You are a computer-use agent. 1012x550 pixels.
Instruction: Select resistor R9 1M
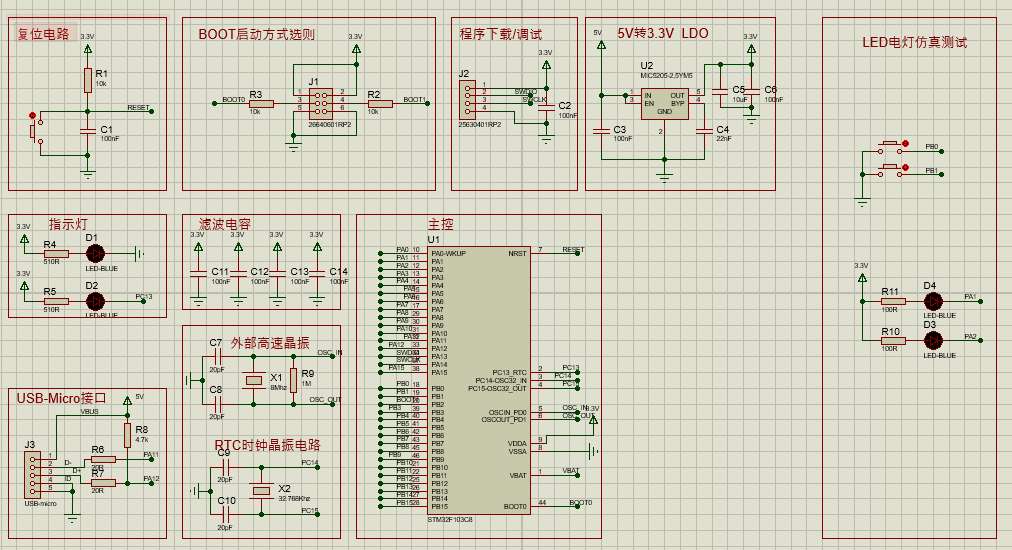point(294,380)
